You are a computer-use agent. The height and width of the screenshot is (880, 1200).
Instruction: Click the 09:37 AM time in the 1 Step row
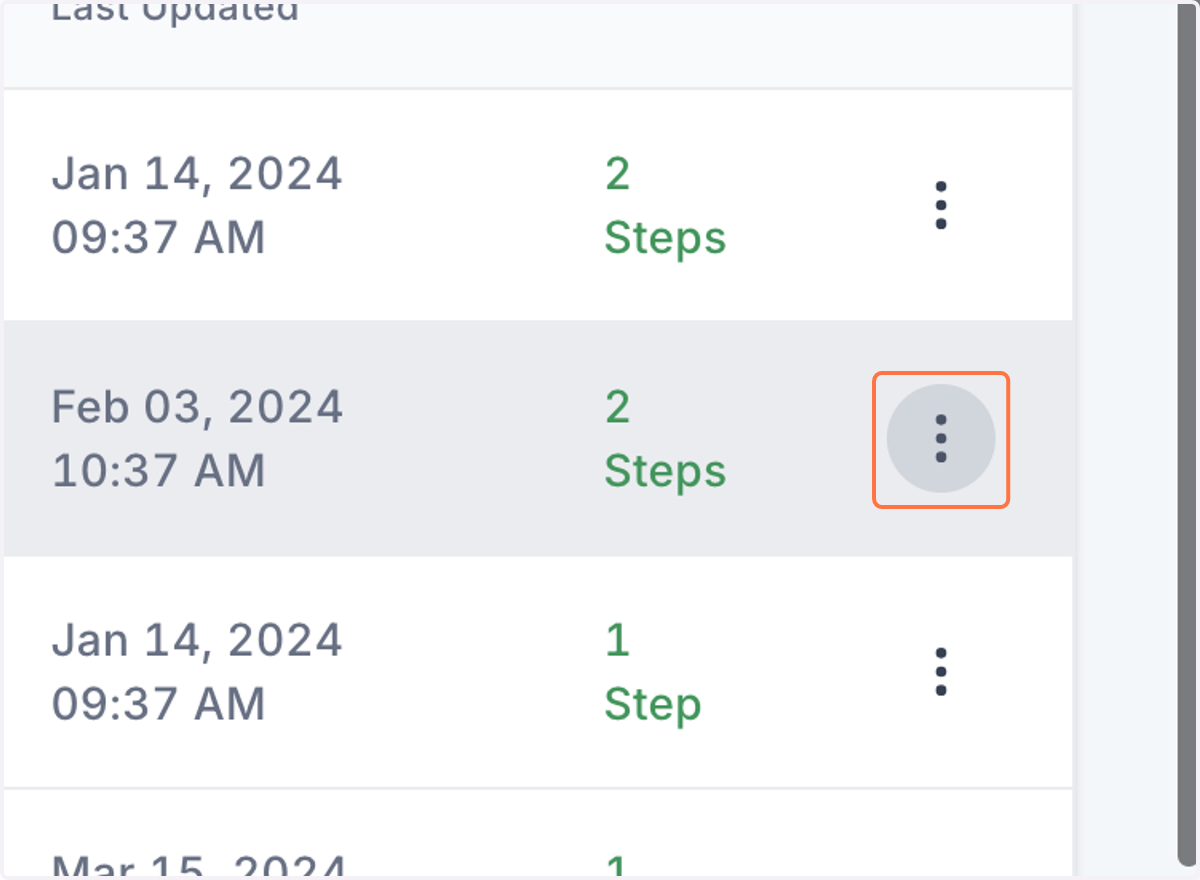[x=158, y=704]
